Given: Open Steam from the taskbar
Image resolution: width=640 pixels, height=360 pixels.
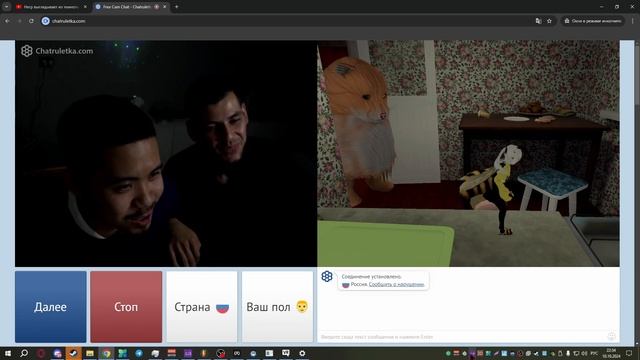Looking at the screenshot, I should 73,353.
